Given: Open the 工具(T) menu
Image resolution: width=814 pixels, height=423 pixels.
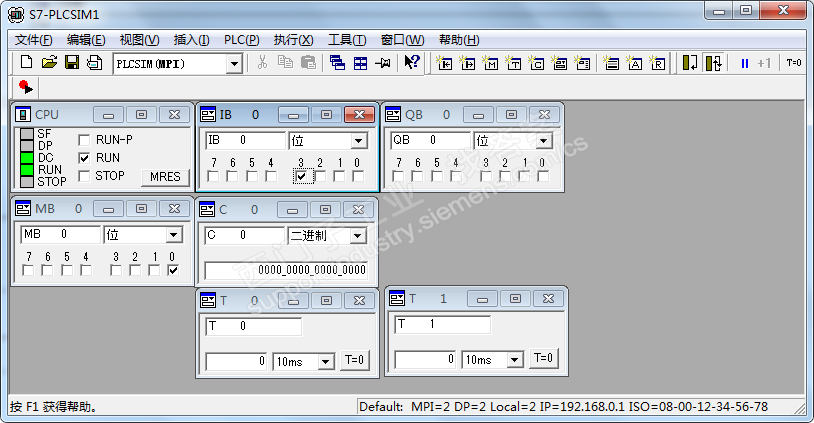Looking at the screenshot, I should coord(347,40).
